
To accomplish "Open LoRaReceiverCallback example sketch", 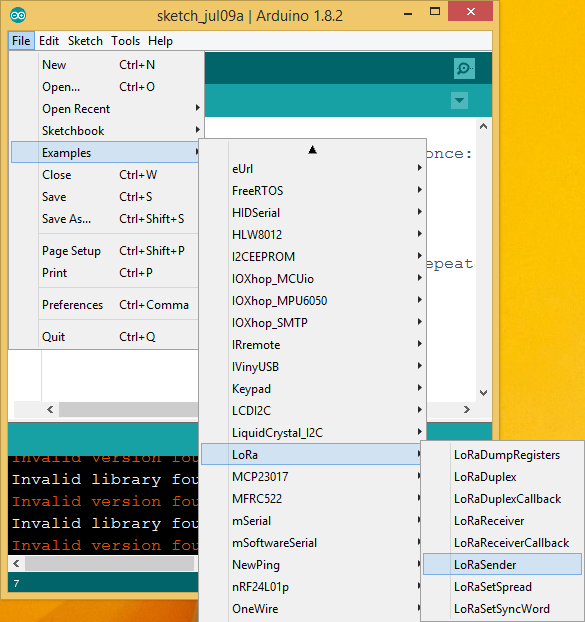I will (x=503, y=543).
